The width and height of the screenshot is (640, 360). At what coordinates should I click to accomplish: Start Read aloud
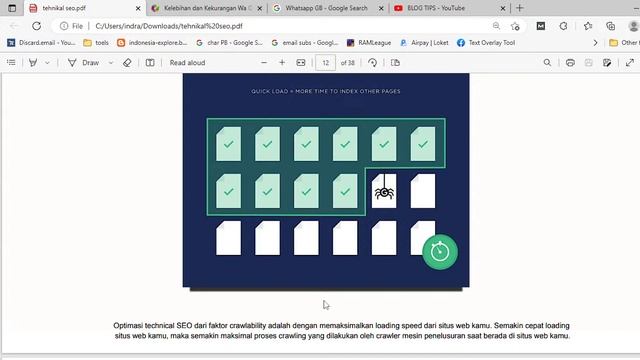(x=187, y=62)
